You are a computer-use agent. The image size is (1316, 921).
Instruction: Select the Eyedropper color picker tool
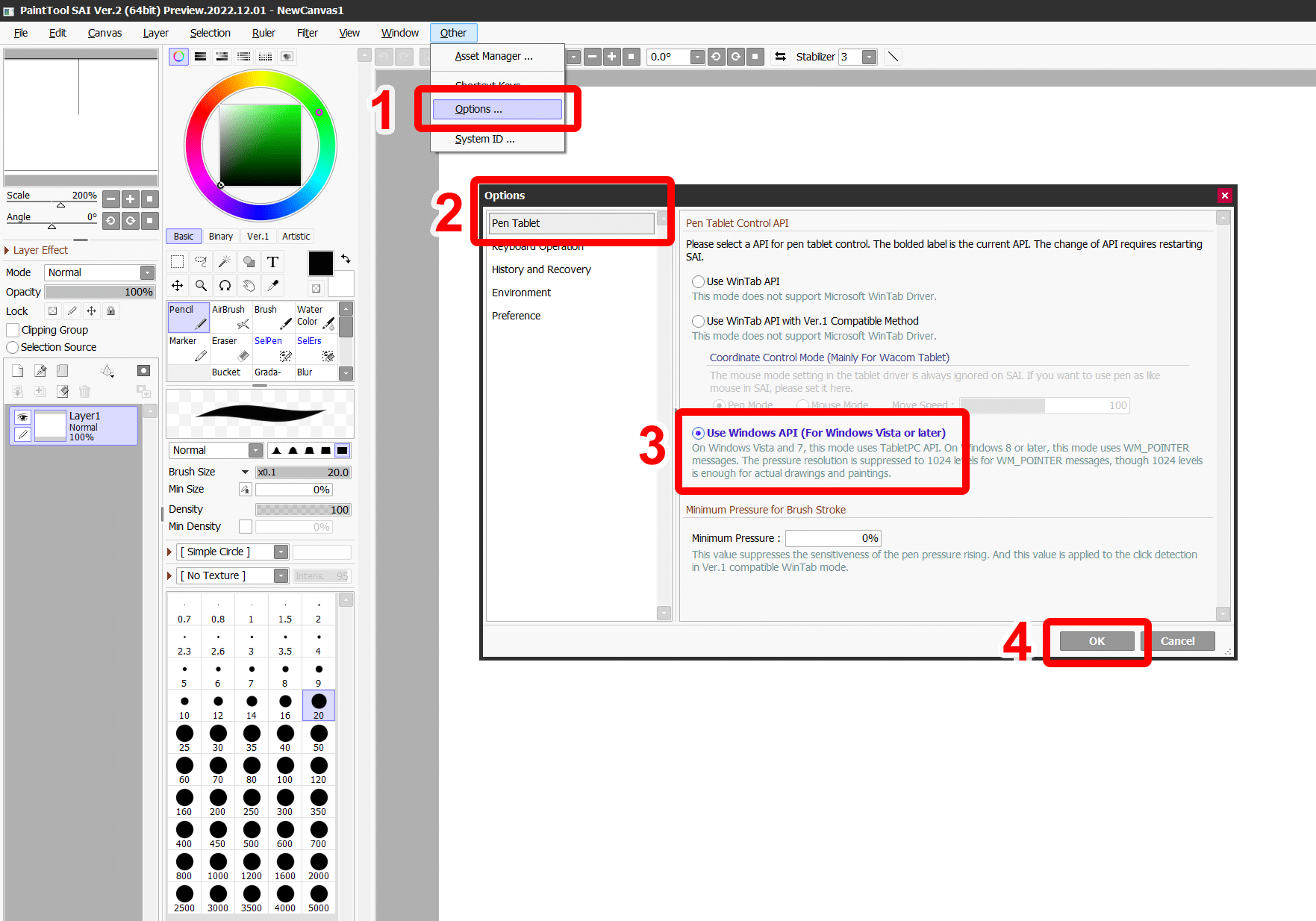[272, 286]
